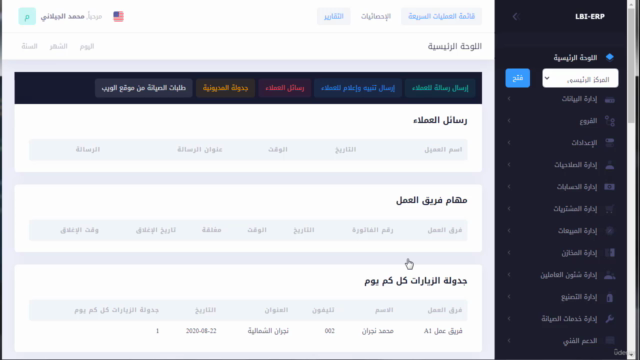
Task: Click LBI-ERP logo text
Action: click(590, 17)
